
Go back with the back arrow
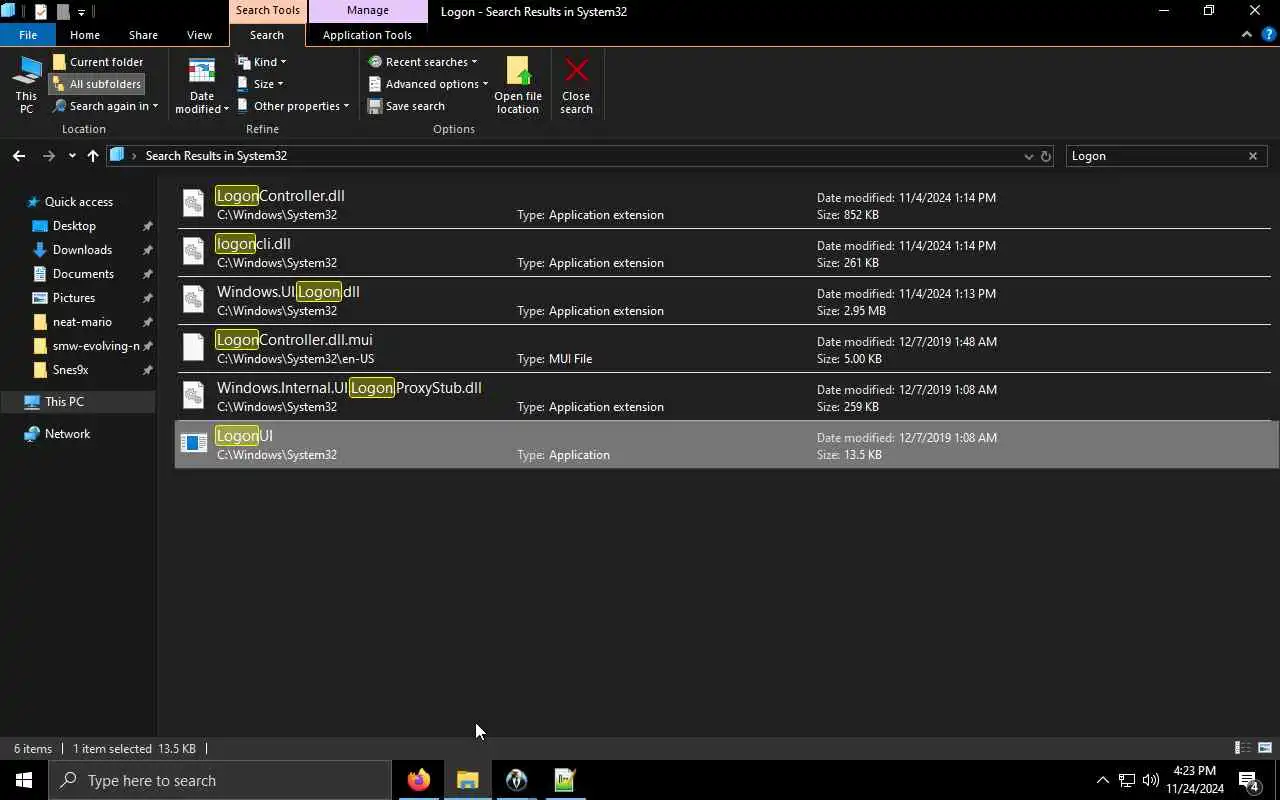[18, 156]
